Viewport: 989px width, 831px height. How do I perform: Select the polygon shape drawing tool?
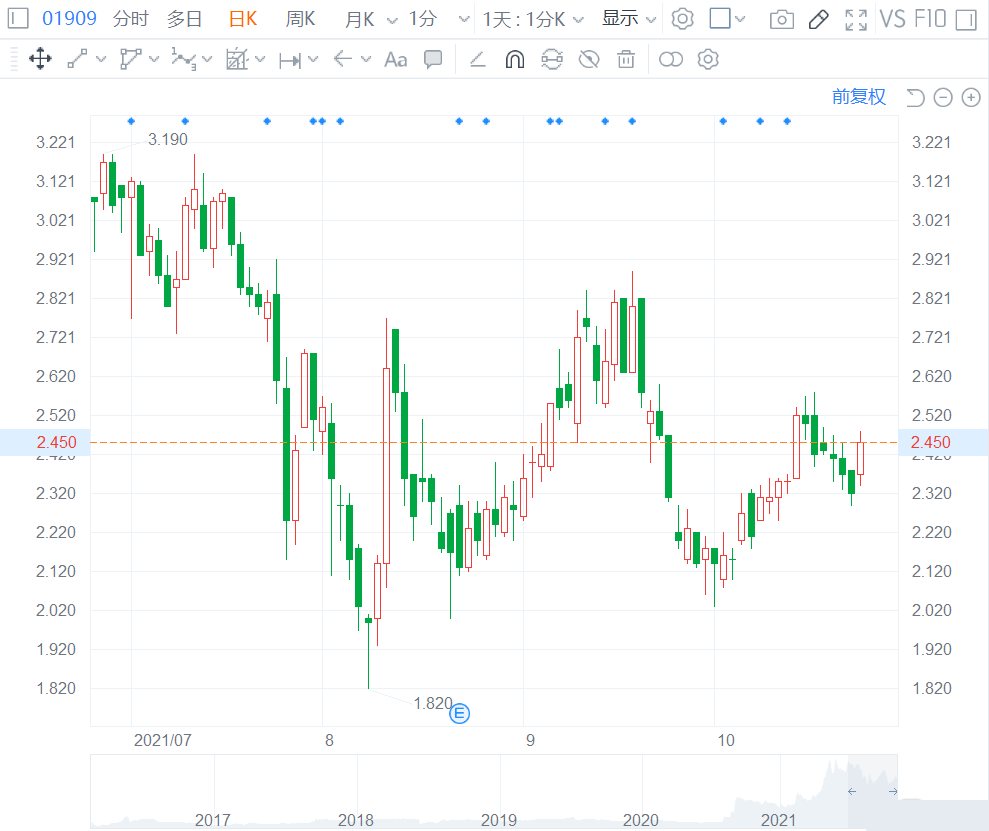[x=130, y=59]
